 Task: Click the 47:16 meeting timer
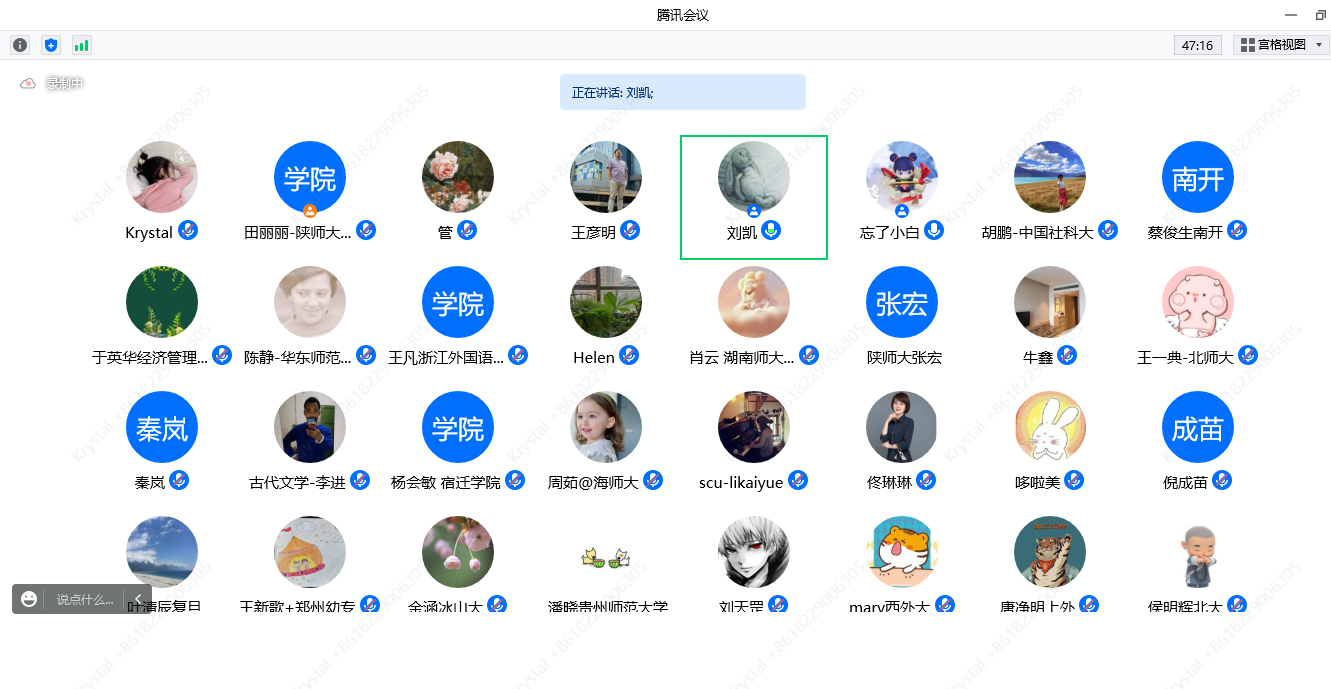point(1197,45)
